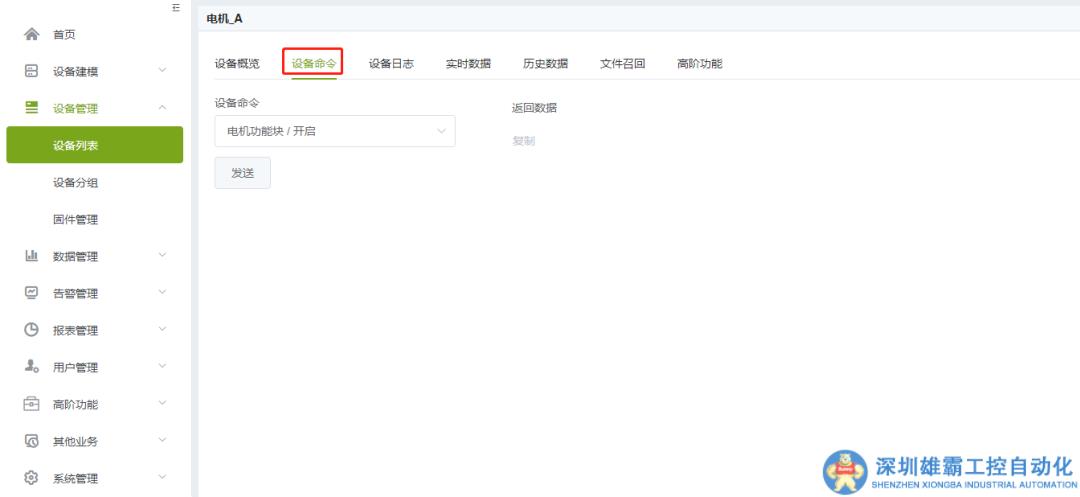
Task: Click the 用户管理 person icon
Action: pos(31,367)
